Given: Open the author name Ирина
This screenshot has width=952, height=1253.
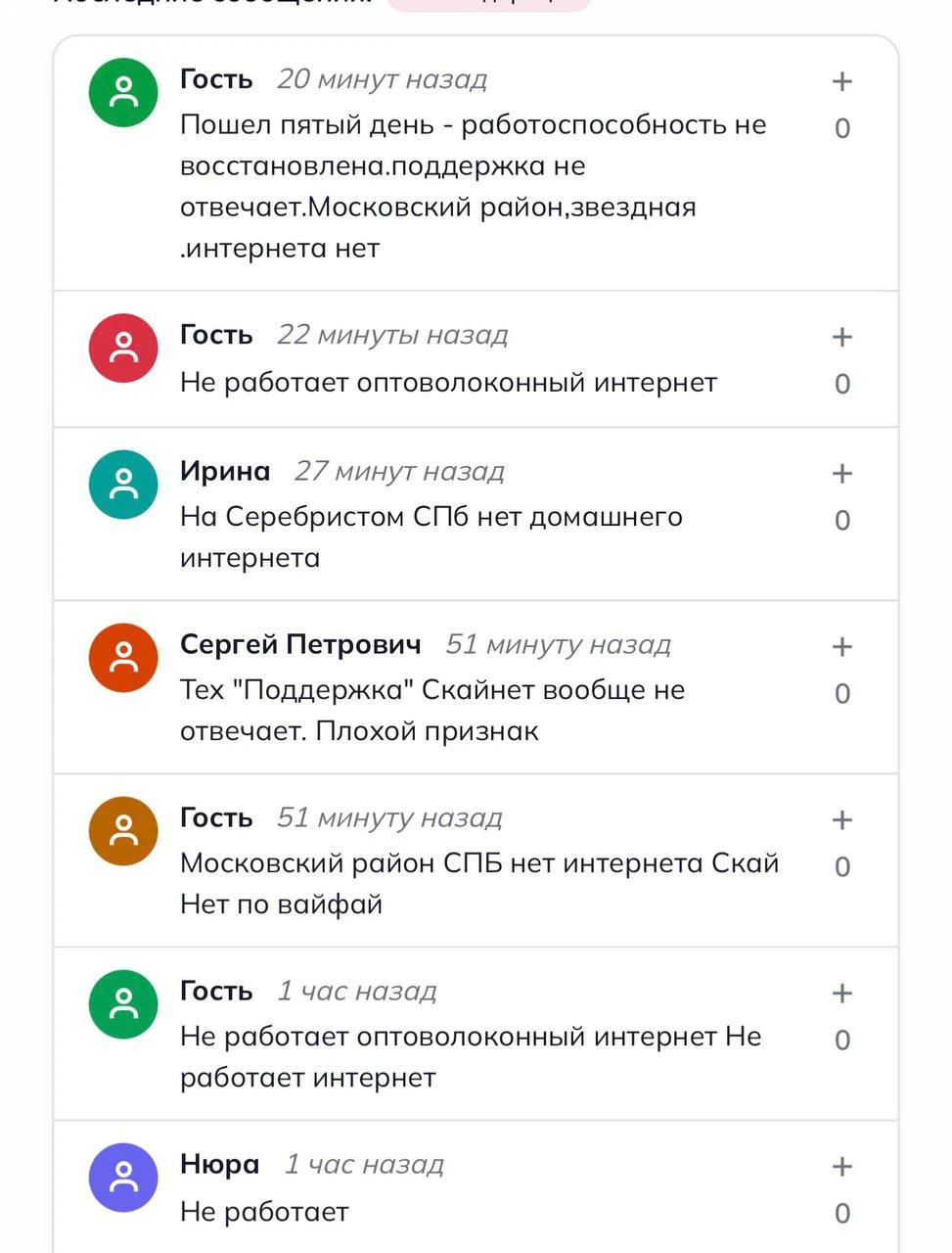Looking at the screenshot, I should click(x=225, y=472).
